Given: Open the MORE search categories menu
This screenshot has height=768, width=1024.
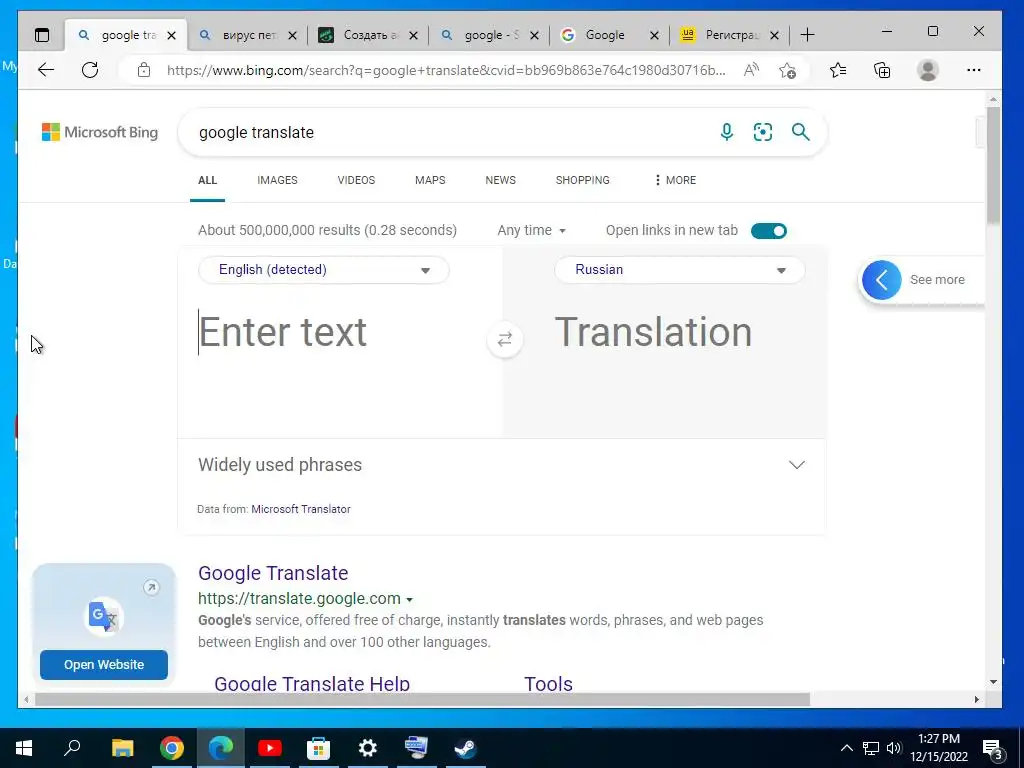Looking at the screenshot, I should pos(675,180).
